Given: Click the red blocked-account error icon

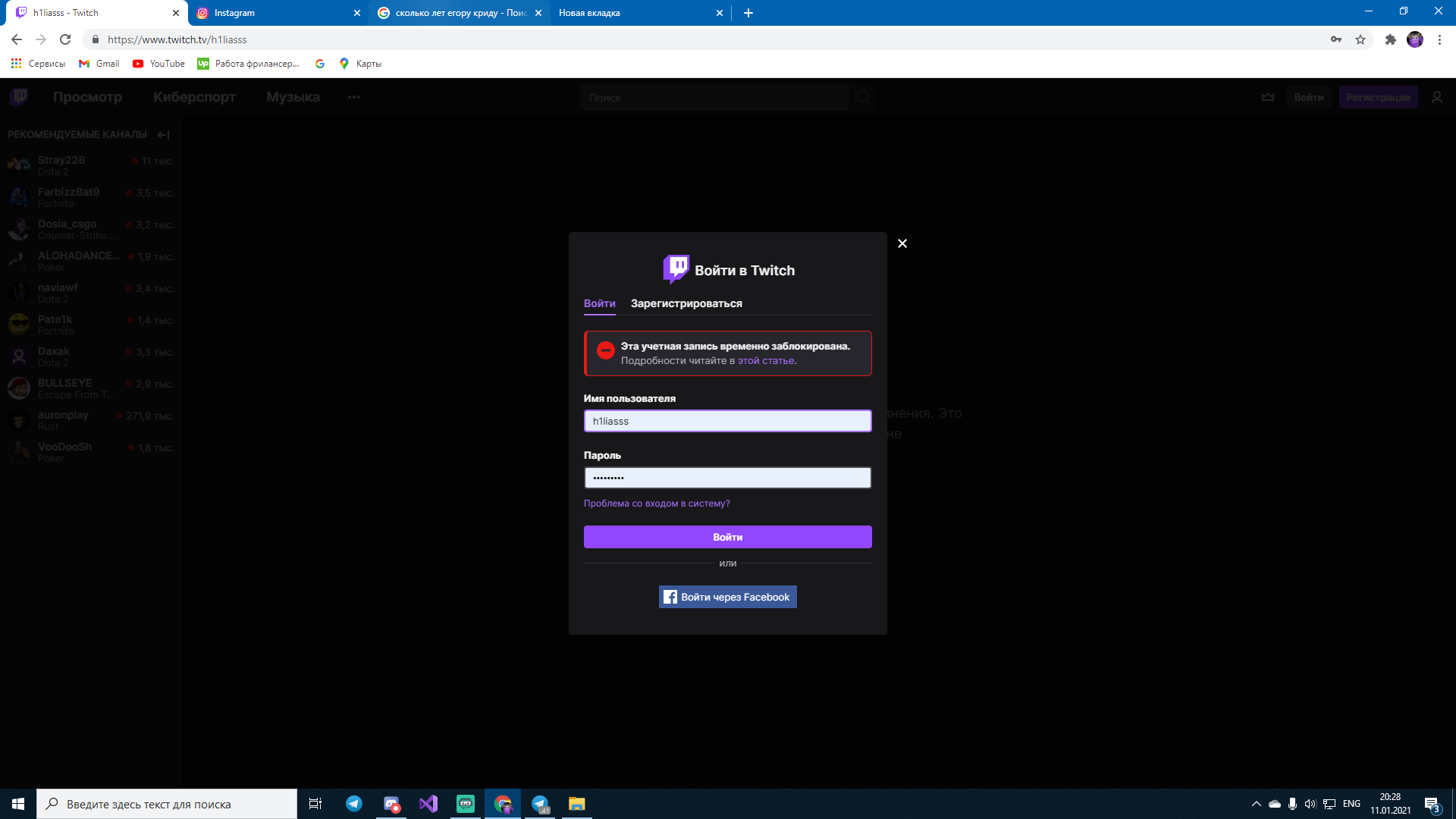Looking at the screenshot, I should pyautogui.click(x=606, y=350).
